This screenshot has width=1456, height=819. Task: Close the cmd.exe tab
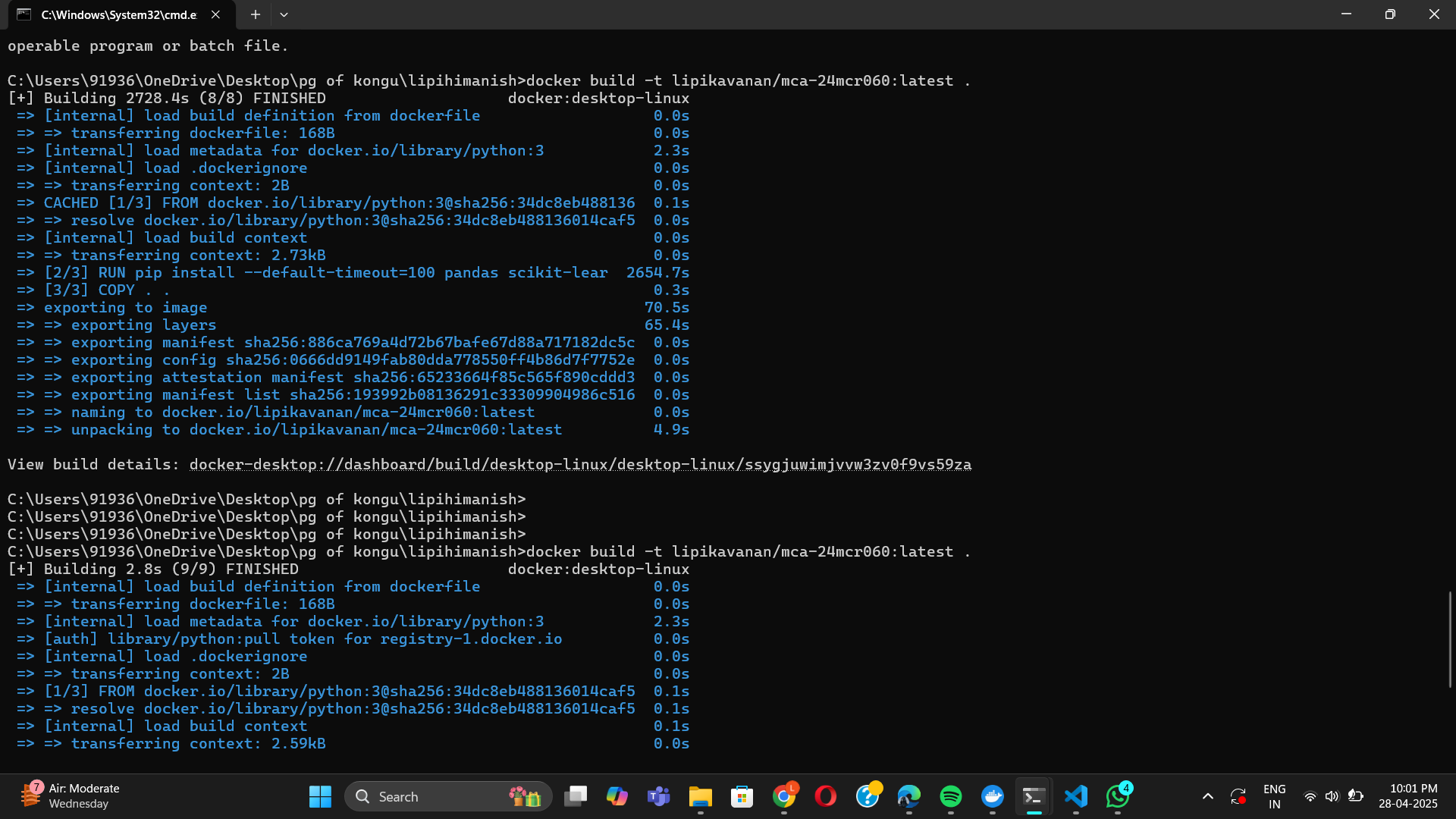tap(215, 14)
